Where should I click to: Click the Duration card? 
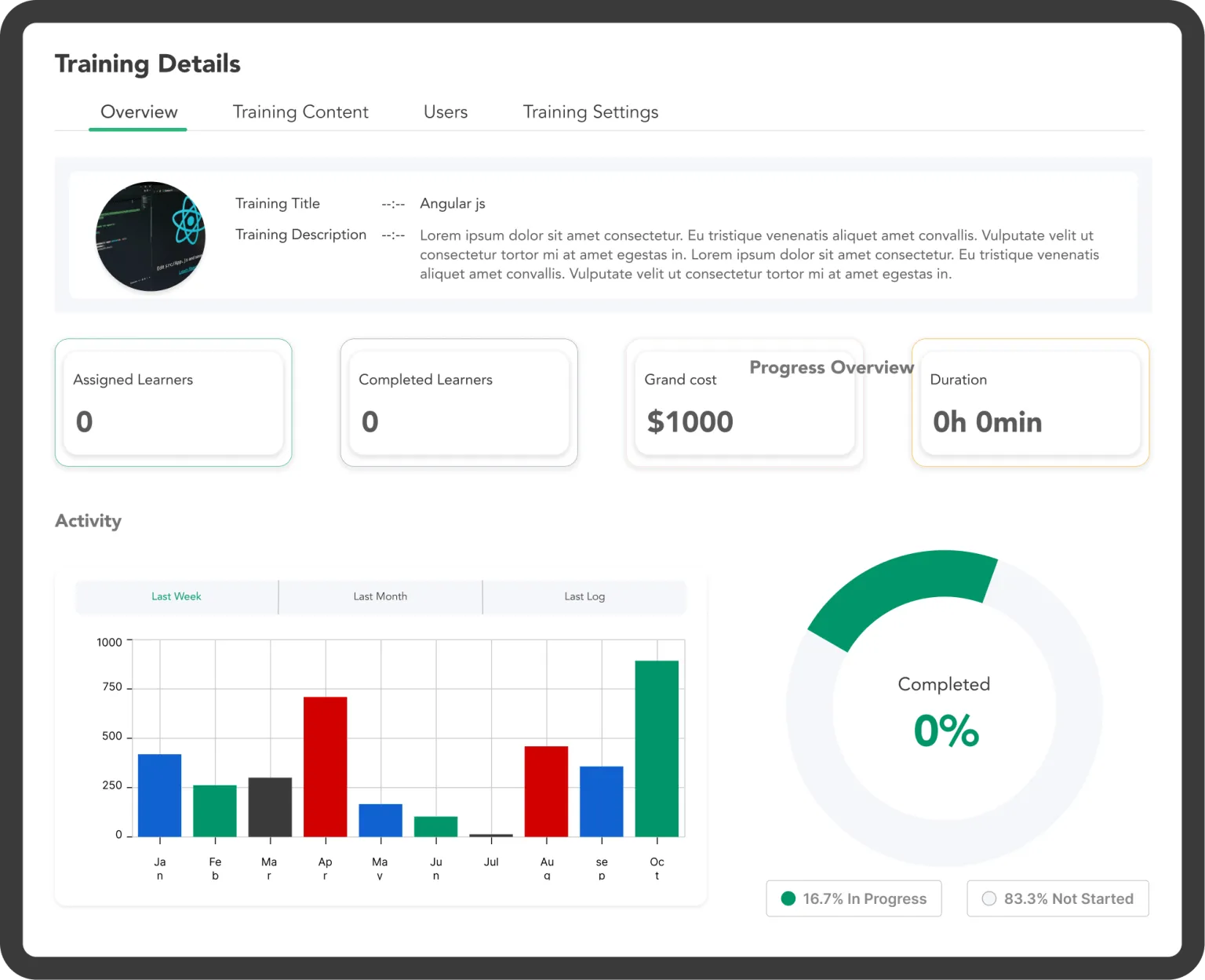1030,403
